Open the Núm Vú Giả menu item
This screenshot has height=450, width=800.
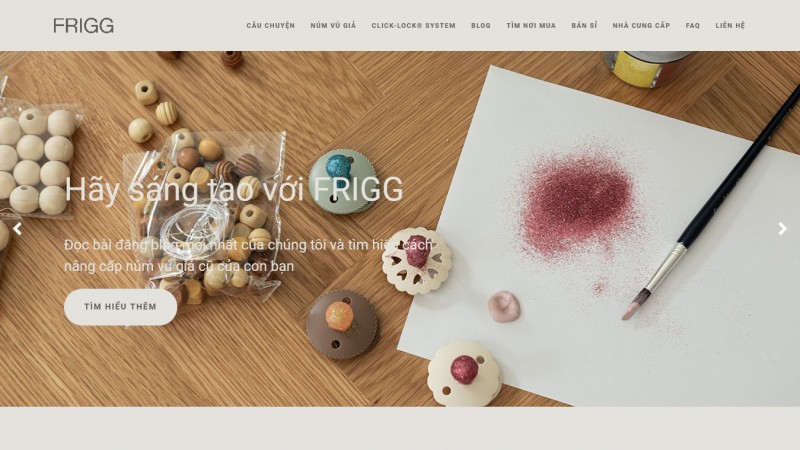click(x=333, y=26)
